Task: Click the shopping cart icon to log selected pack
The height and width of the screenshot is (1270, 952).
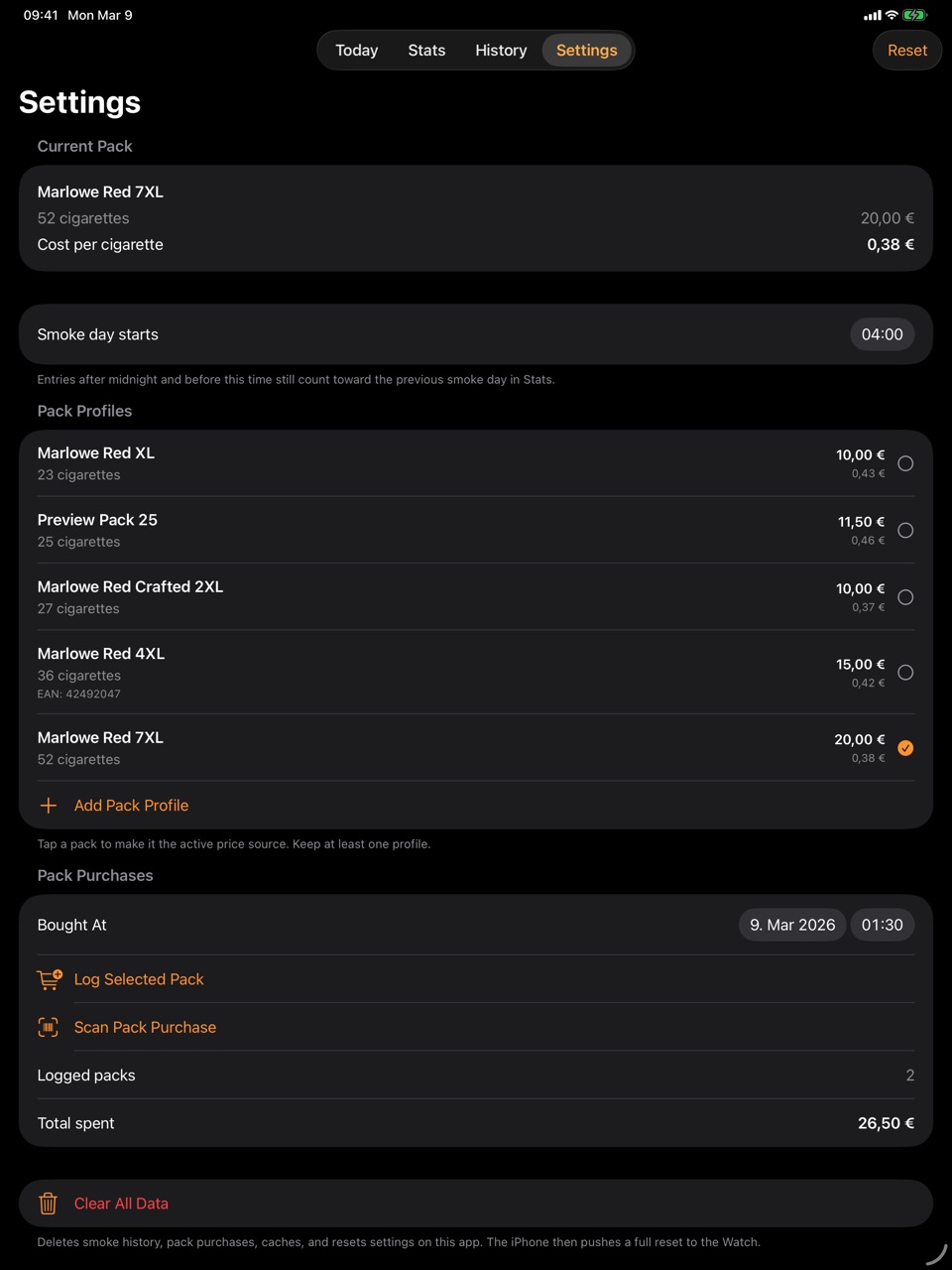Action: [x=49, y=979]
